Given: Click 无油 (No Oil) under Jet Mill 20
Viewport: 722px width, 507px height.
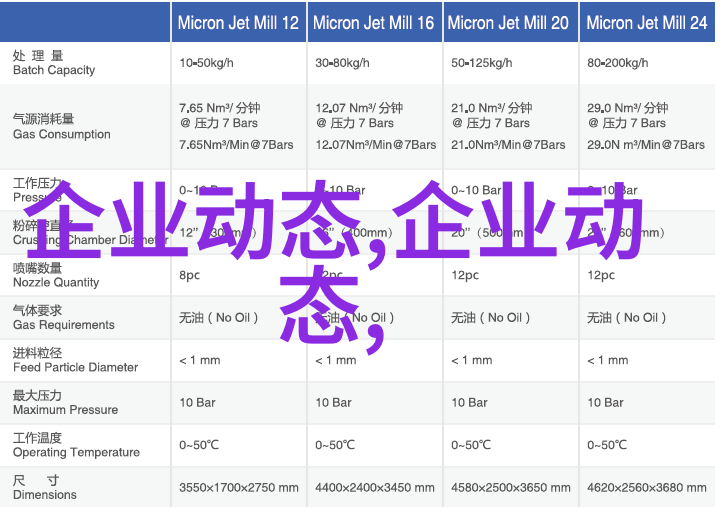Looking at the screenshot, I should [x=490, y=318].
